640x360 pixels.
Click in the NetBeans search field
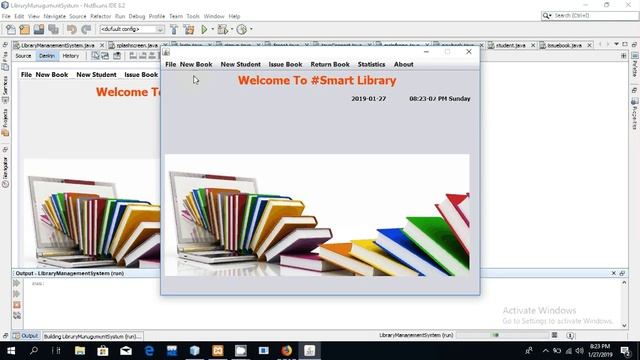pos(589,16)
